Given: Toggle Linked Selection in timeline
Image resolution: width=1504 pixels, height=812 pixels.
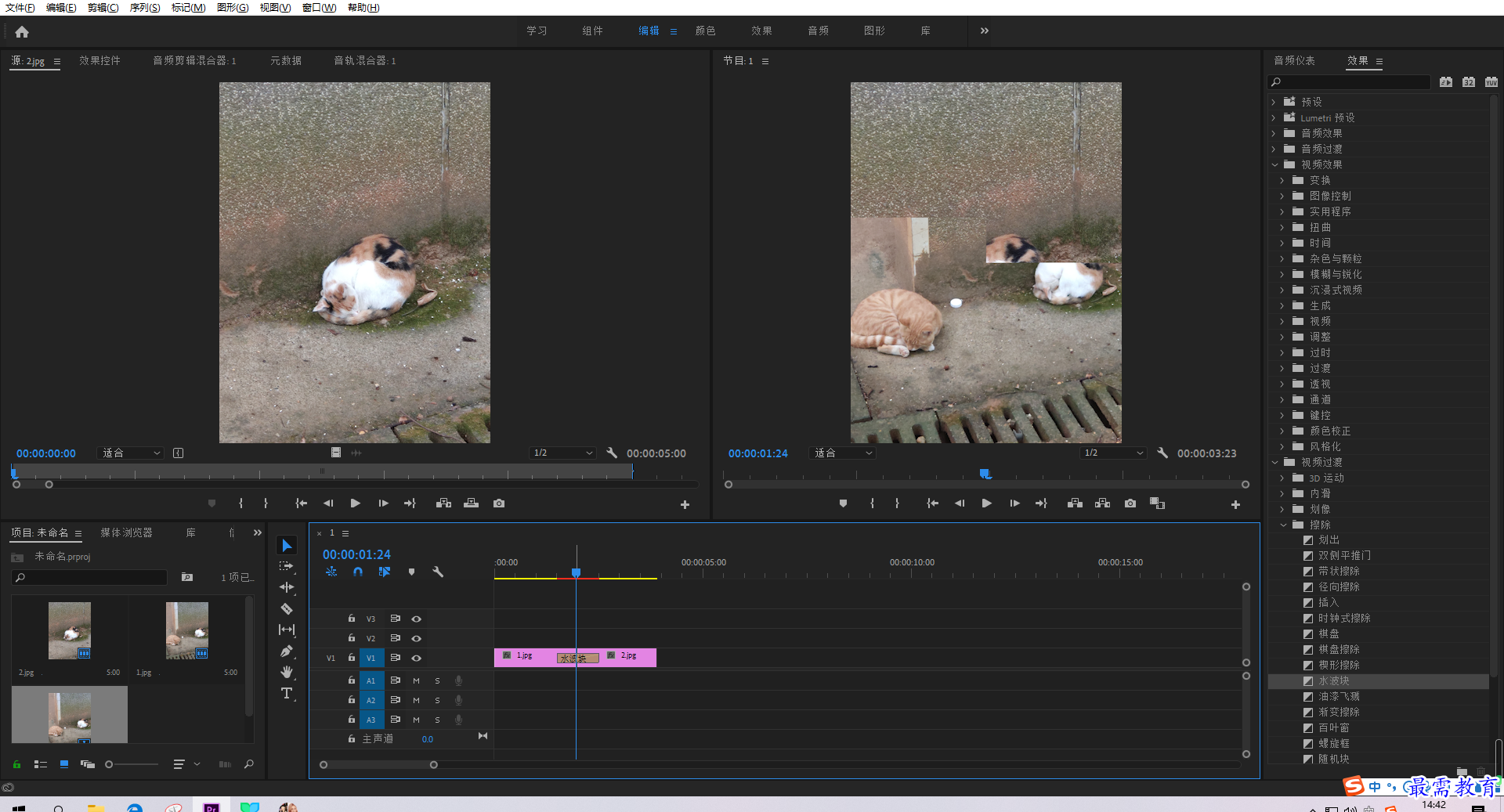Looking at the screenshot, I should (x=385, y=572).
